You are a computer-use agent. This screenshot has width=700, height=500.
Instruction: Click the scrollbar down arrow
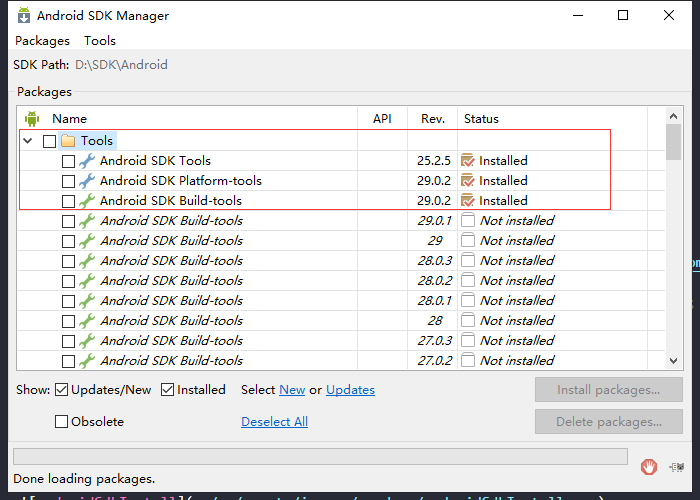coord(674,361)
